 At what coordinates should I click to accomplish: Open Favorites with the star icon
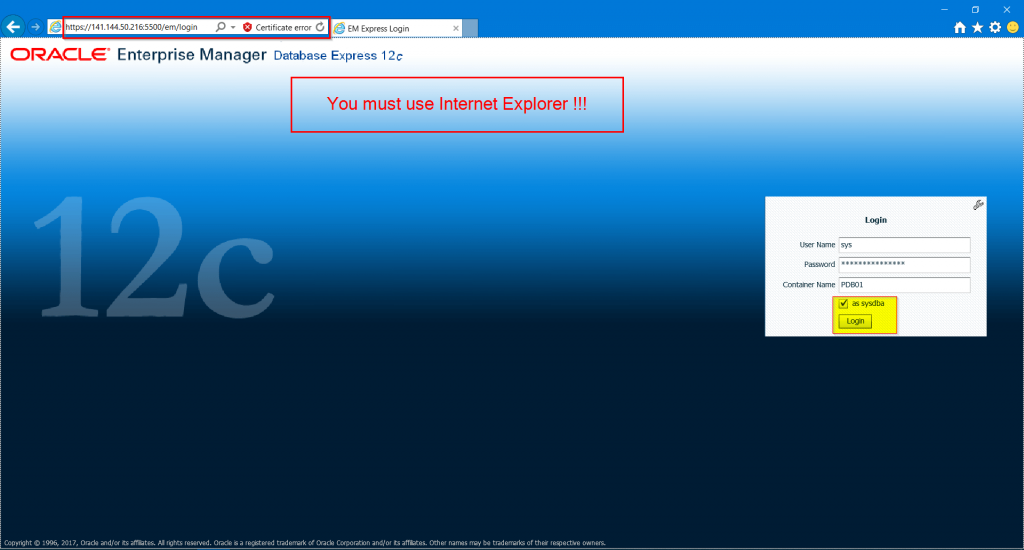tap(978, 28)
